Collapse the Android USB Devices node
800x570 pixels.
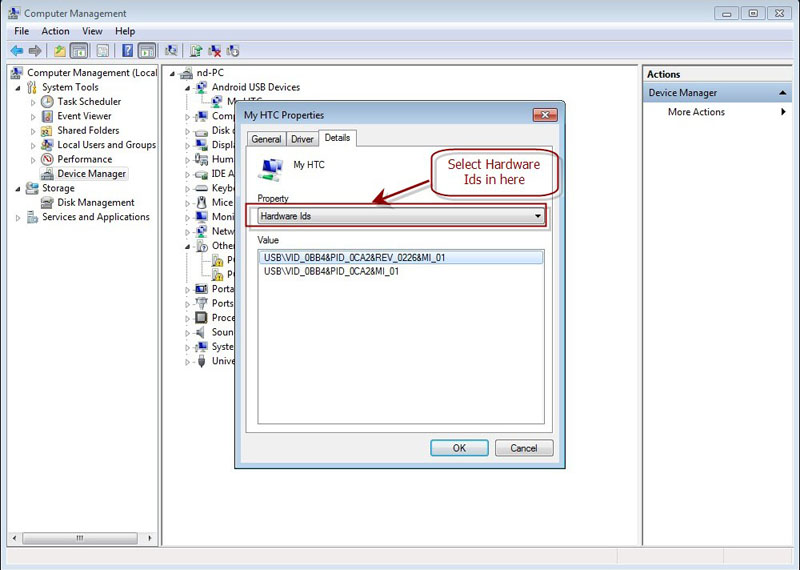[188, 88]
